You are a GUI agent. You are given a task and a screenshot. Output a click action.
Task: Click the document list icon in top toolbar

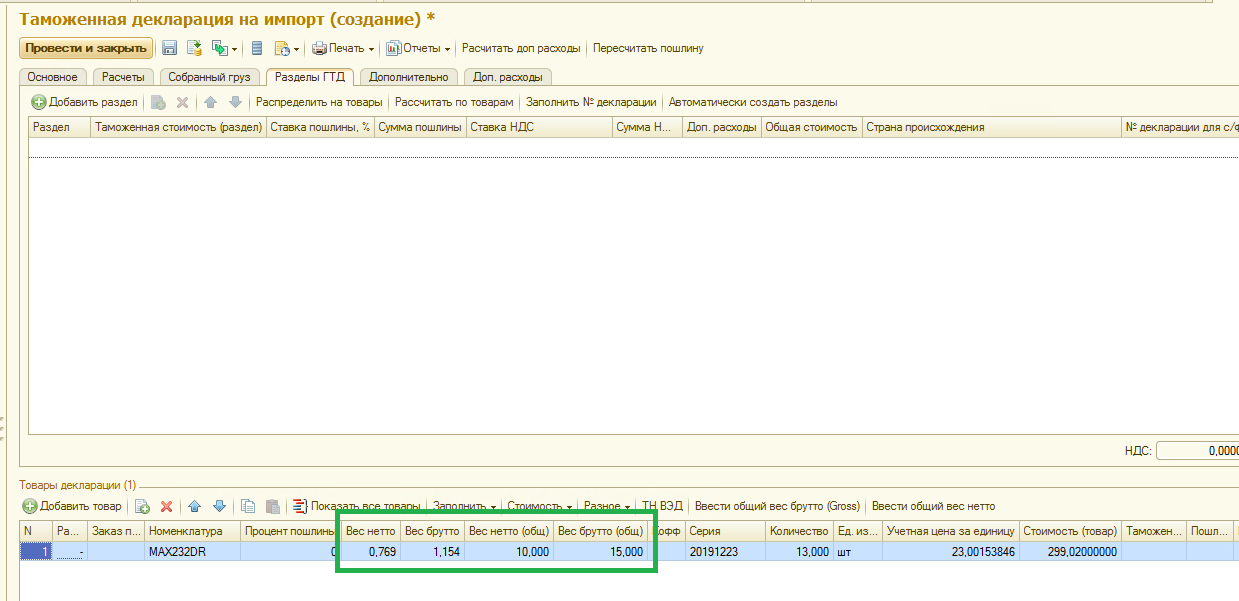point(257,48)
